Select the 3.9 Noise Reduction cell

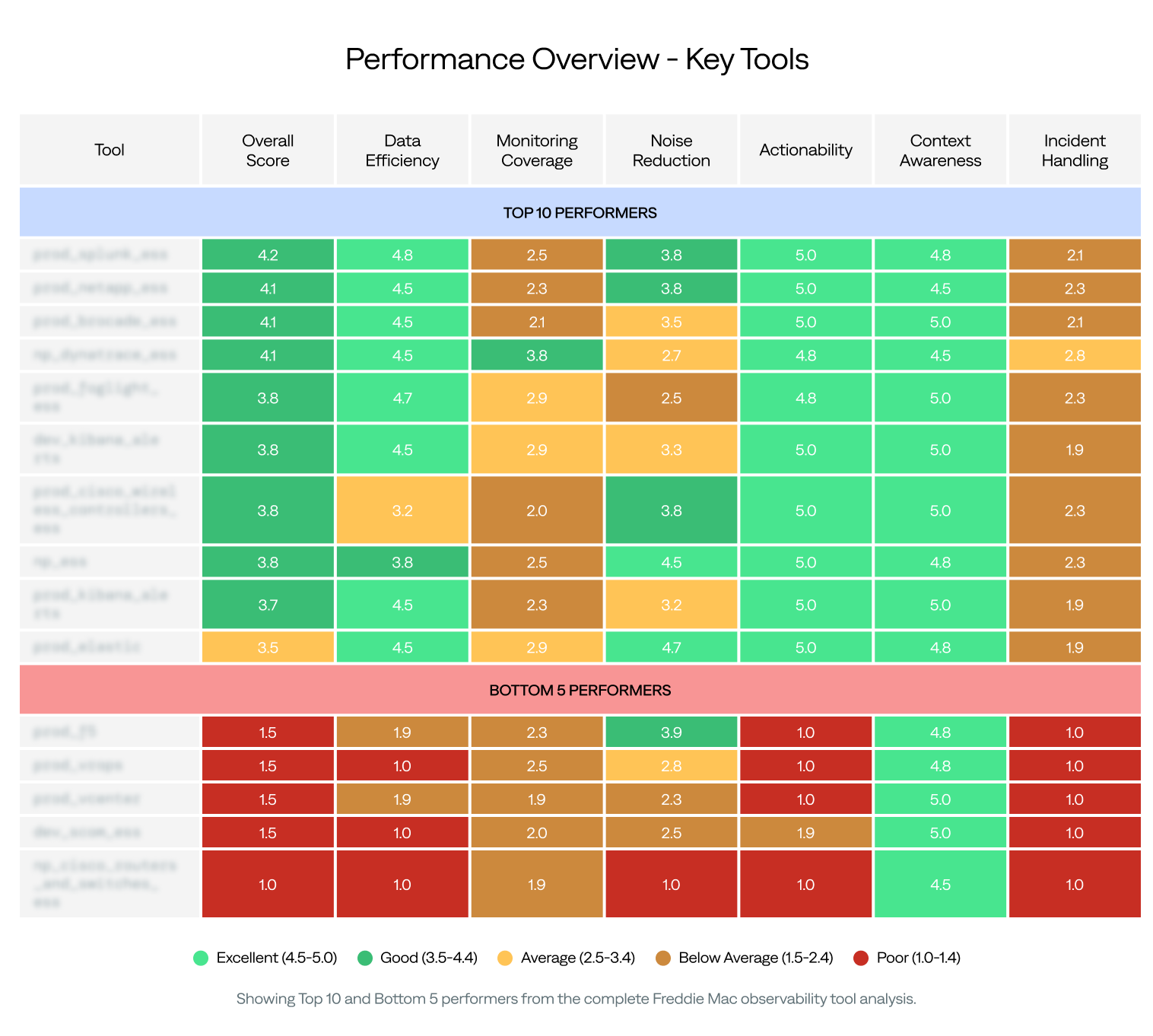pos(671,733)
